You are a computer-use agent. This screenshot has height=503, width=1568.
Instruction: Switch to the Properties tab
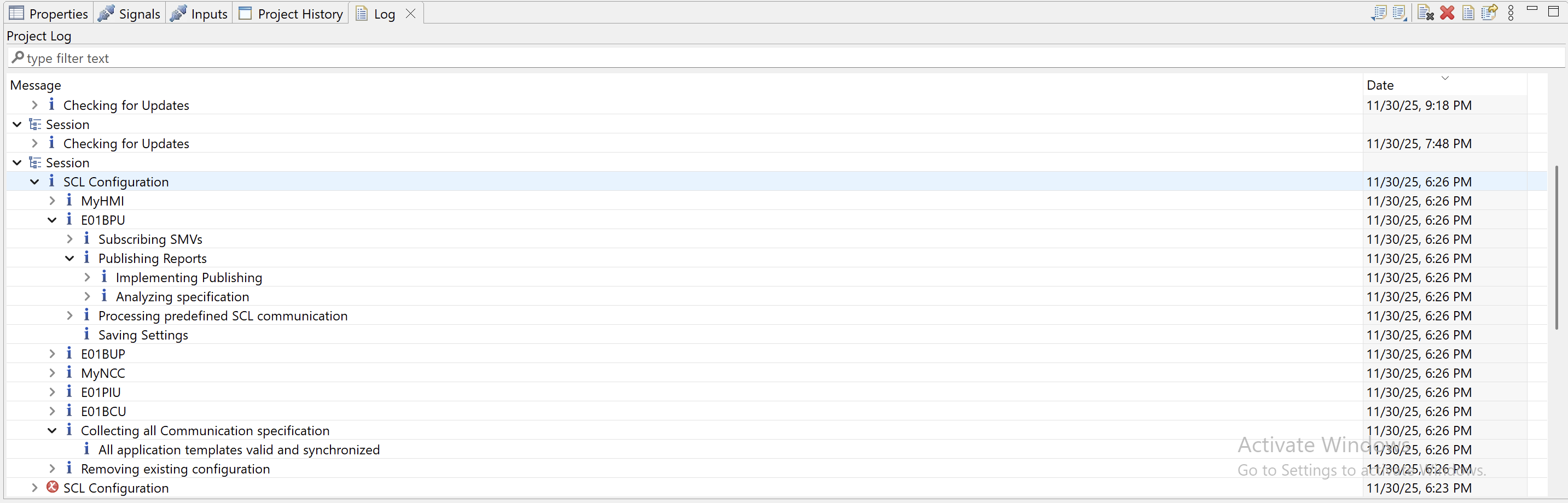(x=49, y=13)
